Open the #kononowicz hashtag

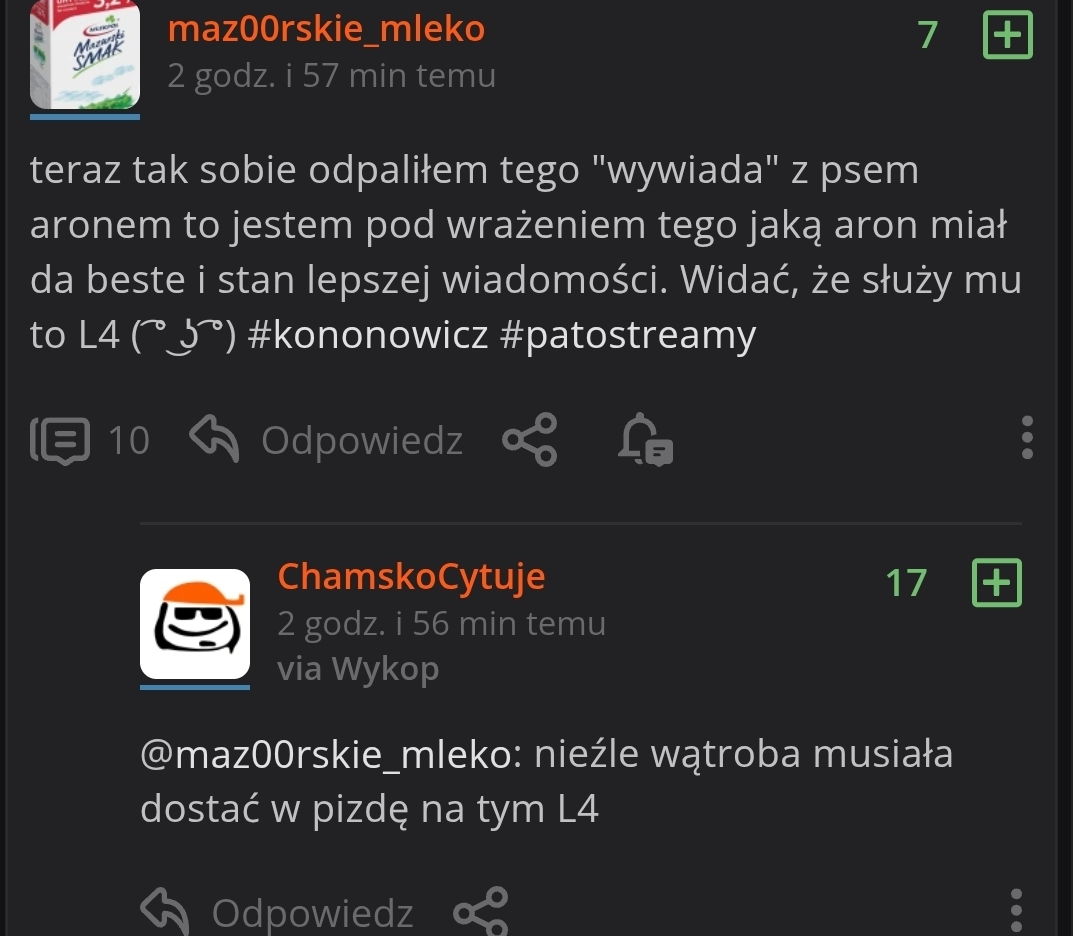tap(368, 335)
